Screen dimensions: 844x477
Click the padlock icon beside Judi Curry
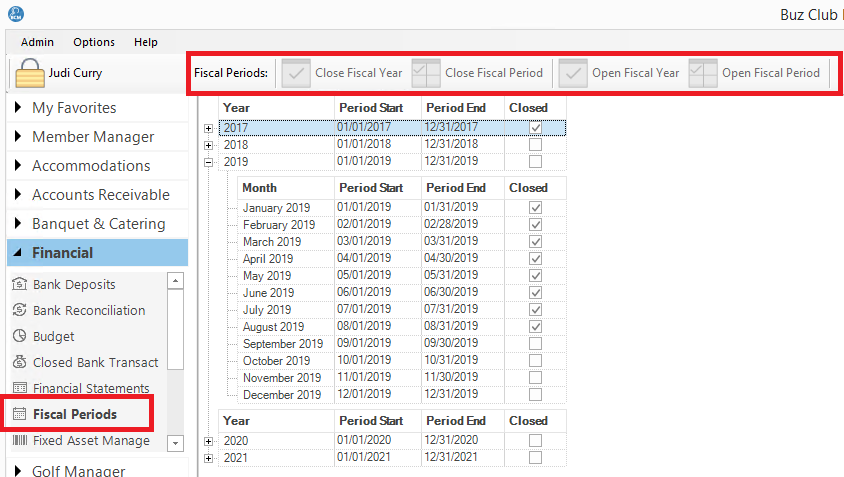pos(29,73)
